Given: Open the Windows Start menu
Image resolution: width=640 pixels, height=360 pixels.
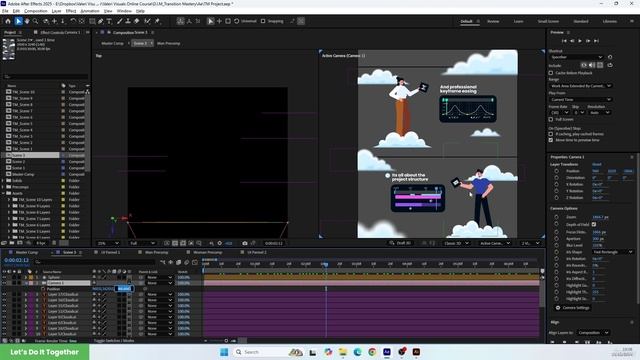Looking at the screenshot, I should pos(224,352).
